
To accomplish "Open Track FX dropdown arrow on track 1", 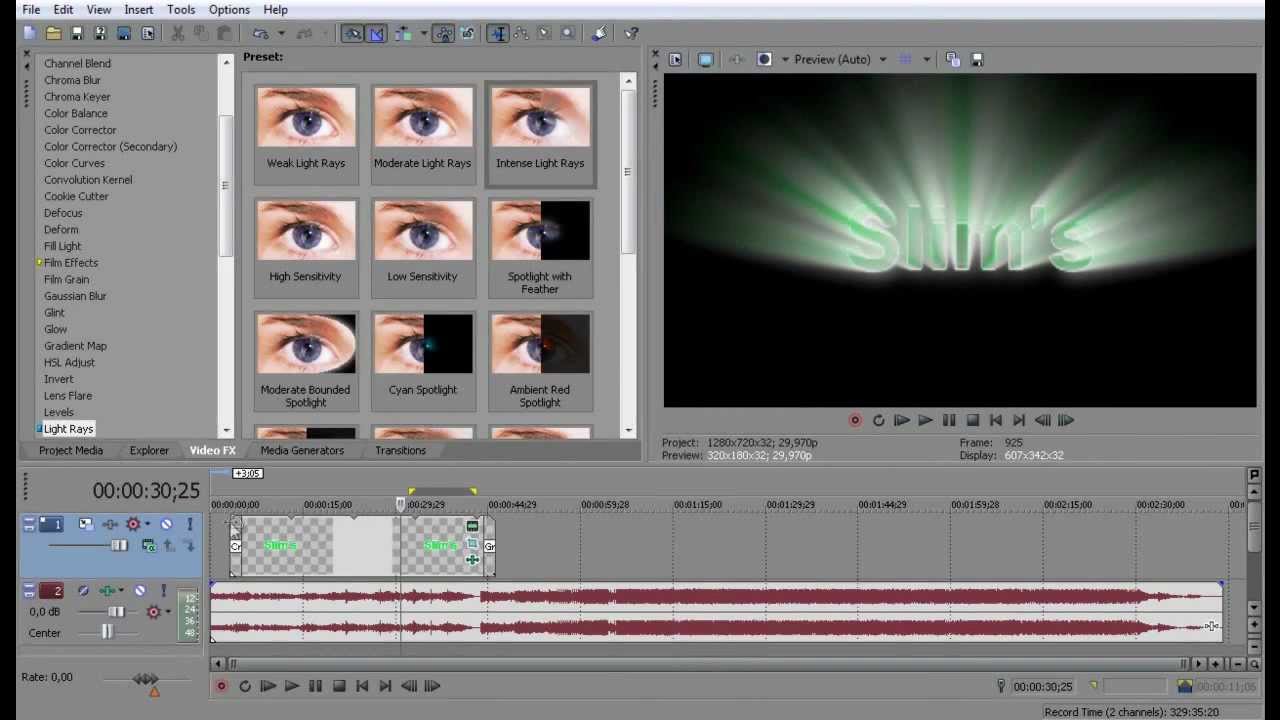I will [x=147, y=524].
